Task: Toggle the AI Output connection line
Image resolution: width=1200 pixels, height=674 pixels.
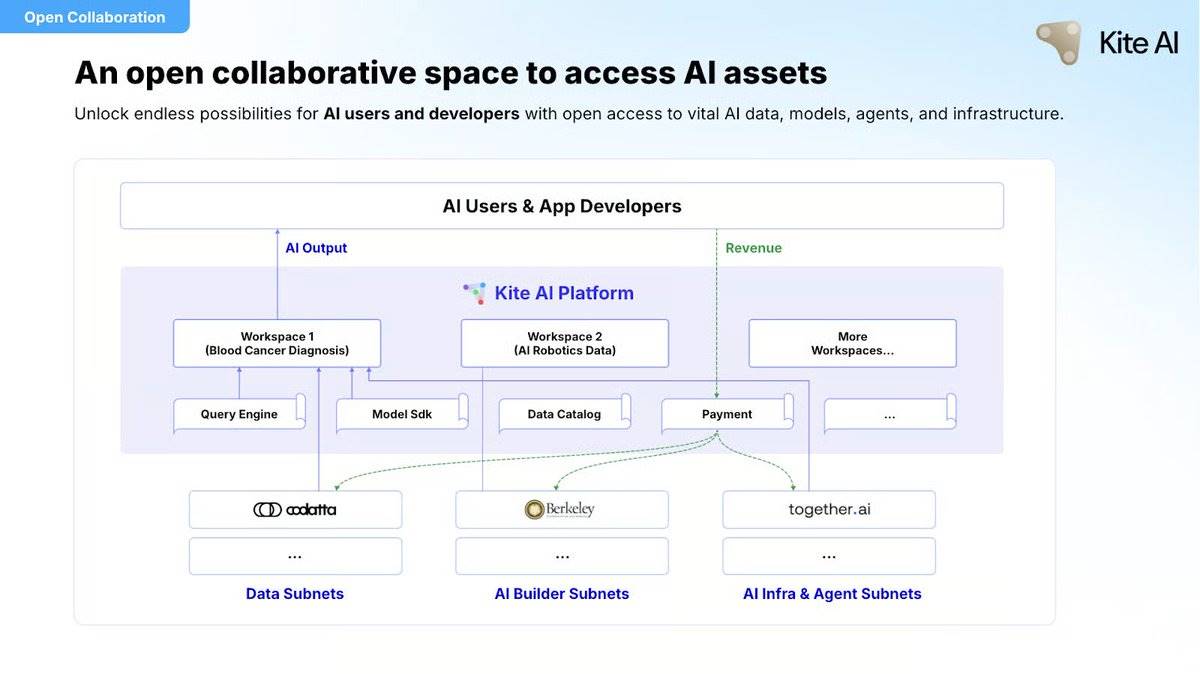Action: click(316, 248)
